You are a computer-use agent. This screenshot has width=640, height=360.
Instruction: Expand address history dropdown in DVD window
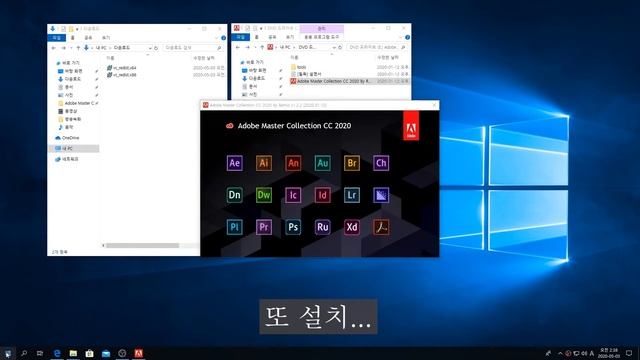tap(334, 47)
